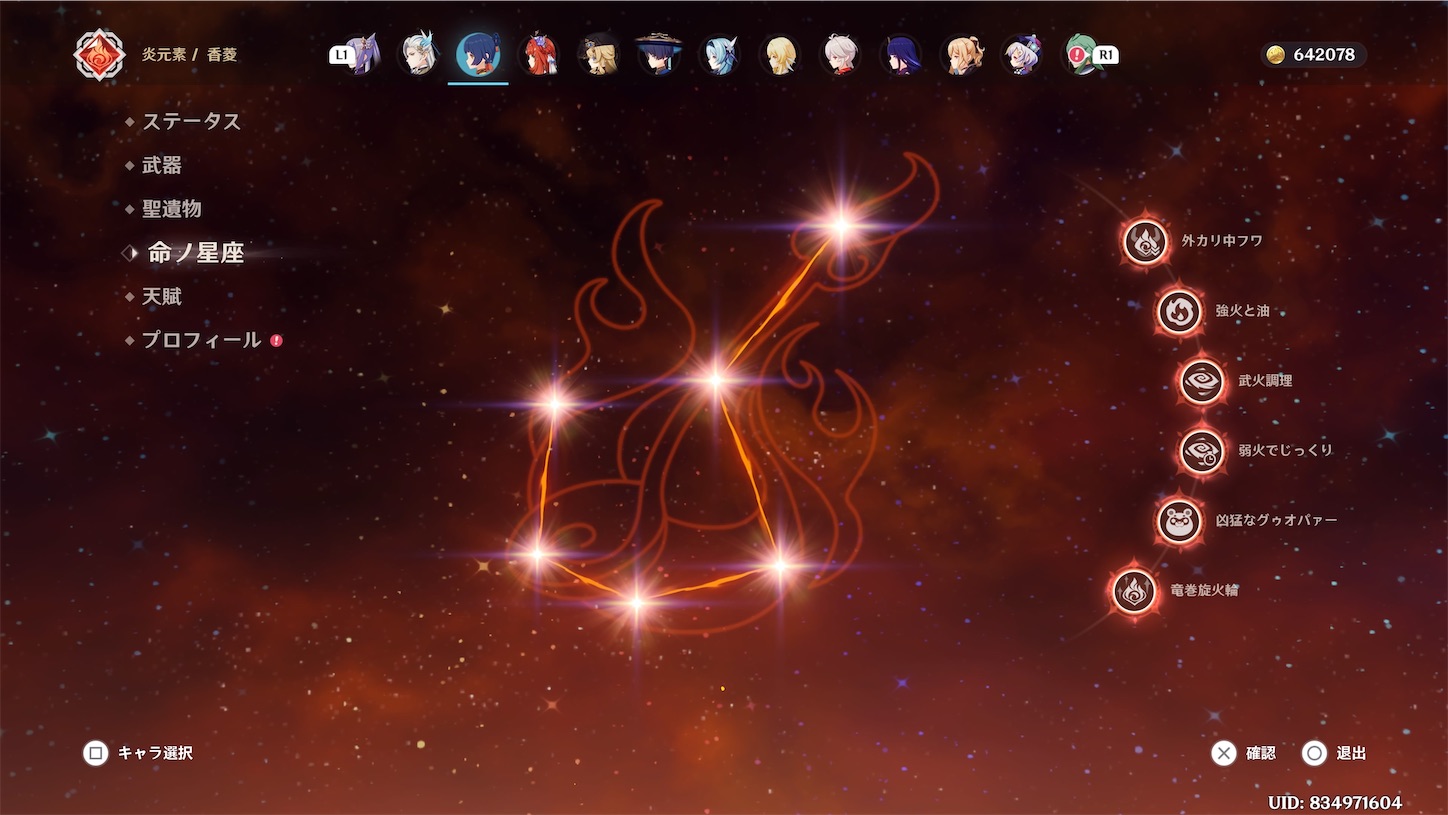Image resolution: width=1448 pixels, height=815 pixels.
Task: Click the X 確認 confirm button
Action: coord(1244,753)
